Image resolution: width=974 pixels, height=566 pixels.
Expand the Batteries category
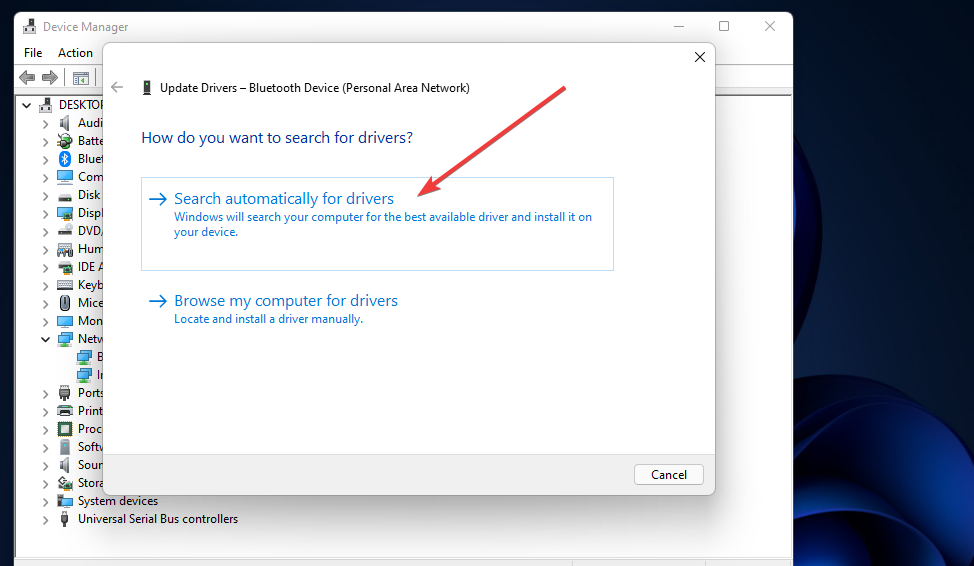click(45, 142)
